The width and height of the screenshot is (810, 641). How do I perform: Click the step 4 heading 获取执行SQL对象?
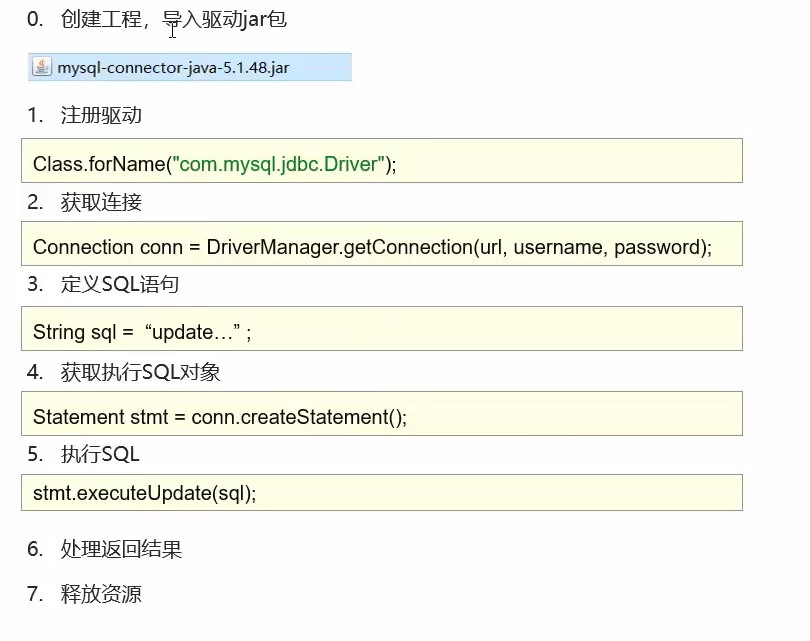pyautogui.click(x=140, y=372)
